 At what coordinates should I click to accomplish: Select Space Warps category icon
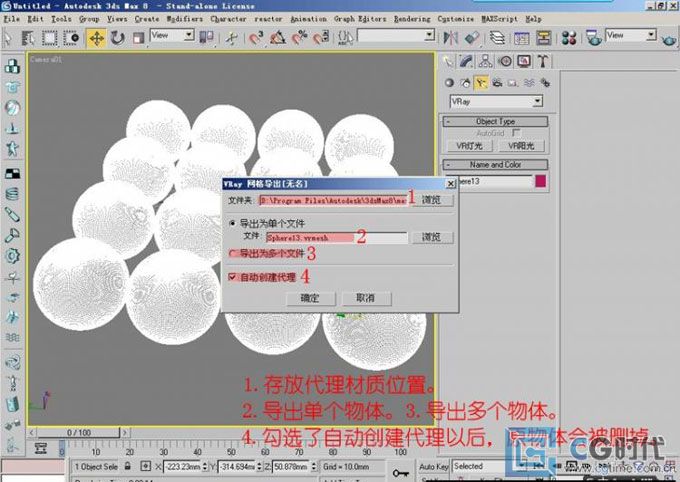529,82
